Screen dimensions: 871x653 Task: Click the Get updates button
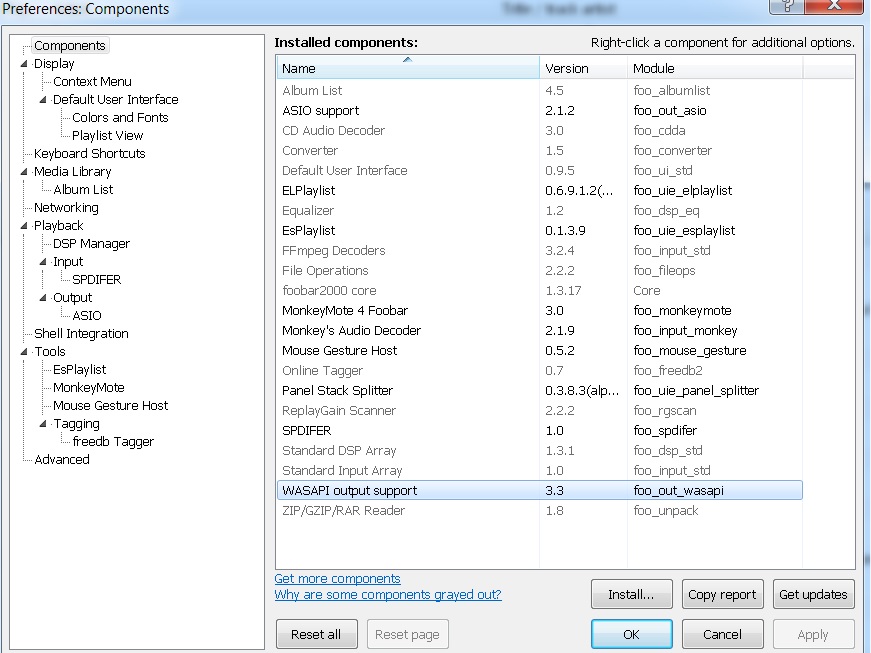(813, 595)
